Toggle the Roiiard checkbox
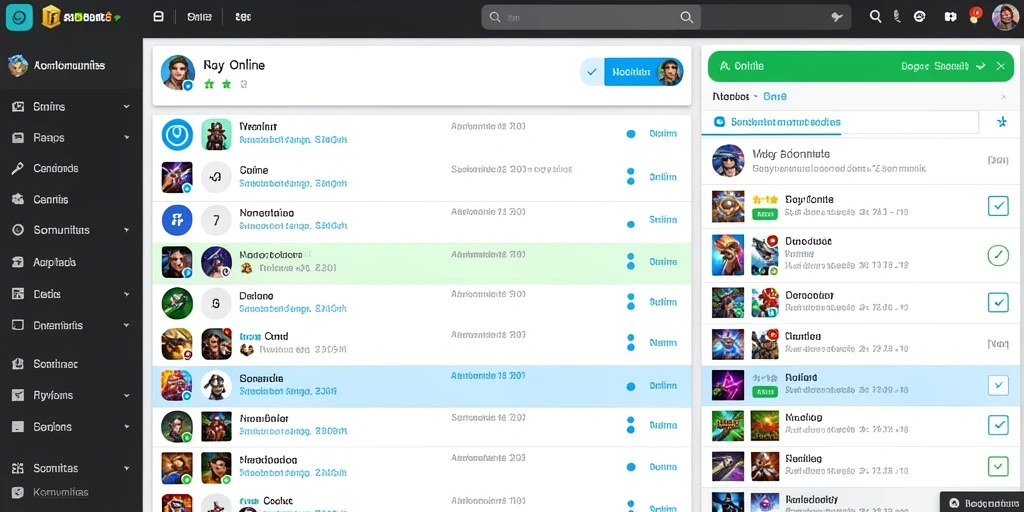This screenshot has width=1024, height=512. click(998, 385)
